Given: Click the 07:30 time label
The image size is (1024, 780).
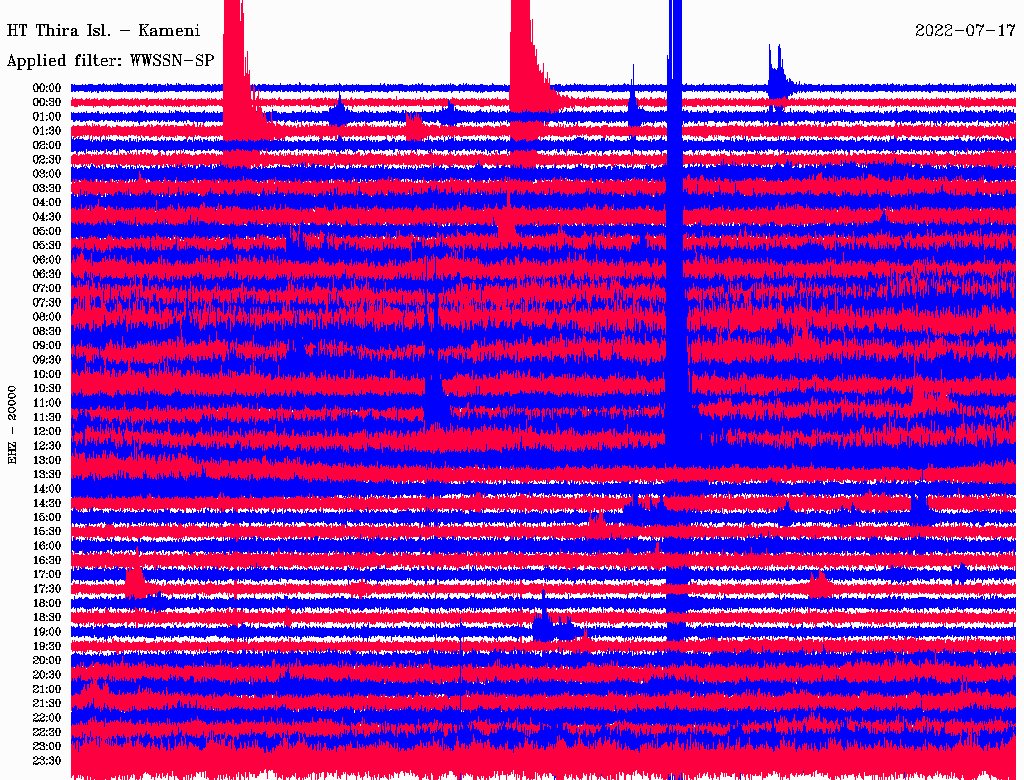Looking at the screenshot, I should pos(47,302).
